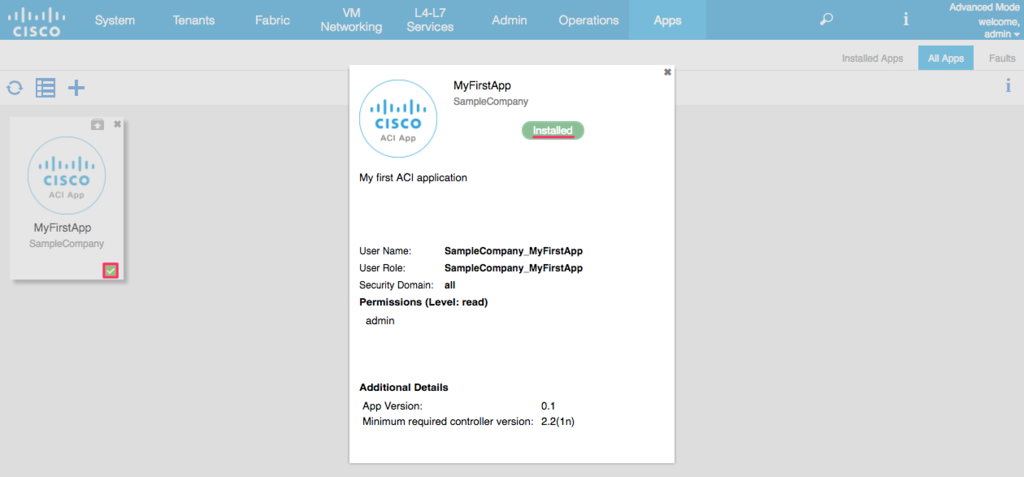This screenshot has height=477, width=1024.
Task: Open the Tenants menu
Action: click(x=193, y=20)
